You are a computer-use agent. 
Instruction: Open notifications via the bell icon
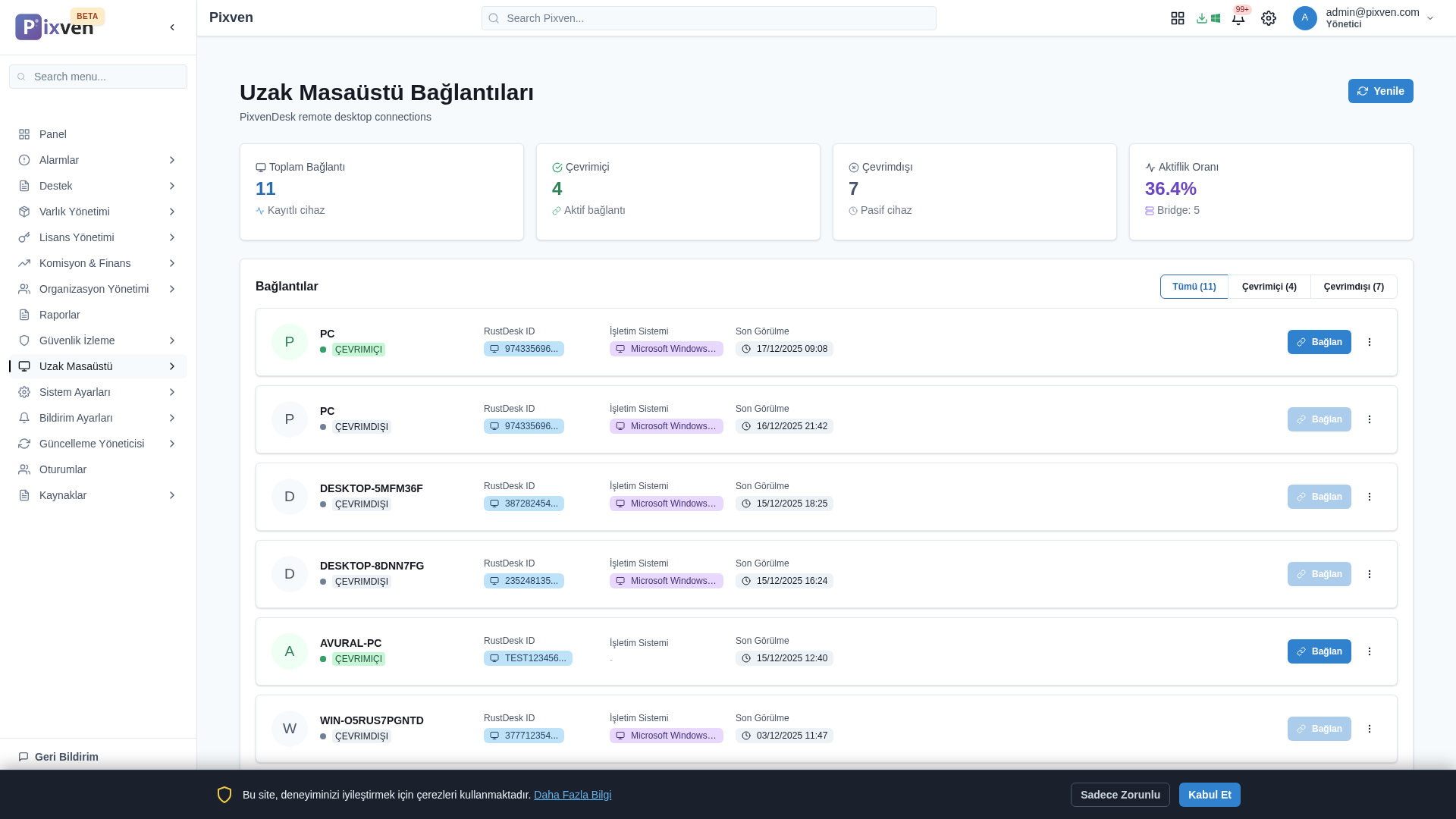pyautogui.click(x=1238, y=18)
